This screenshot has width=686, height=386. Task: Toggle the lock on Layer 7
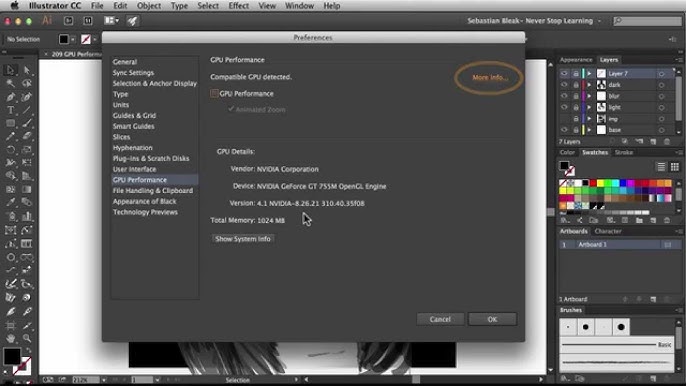(x=576, y=74)
